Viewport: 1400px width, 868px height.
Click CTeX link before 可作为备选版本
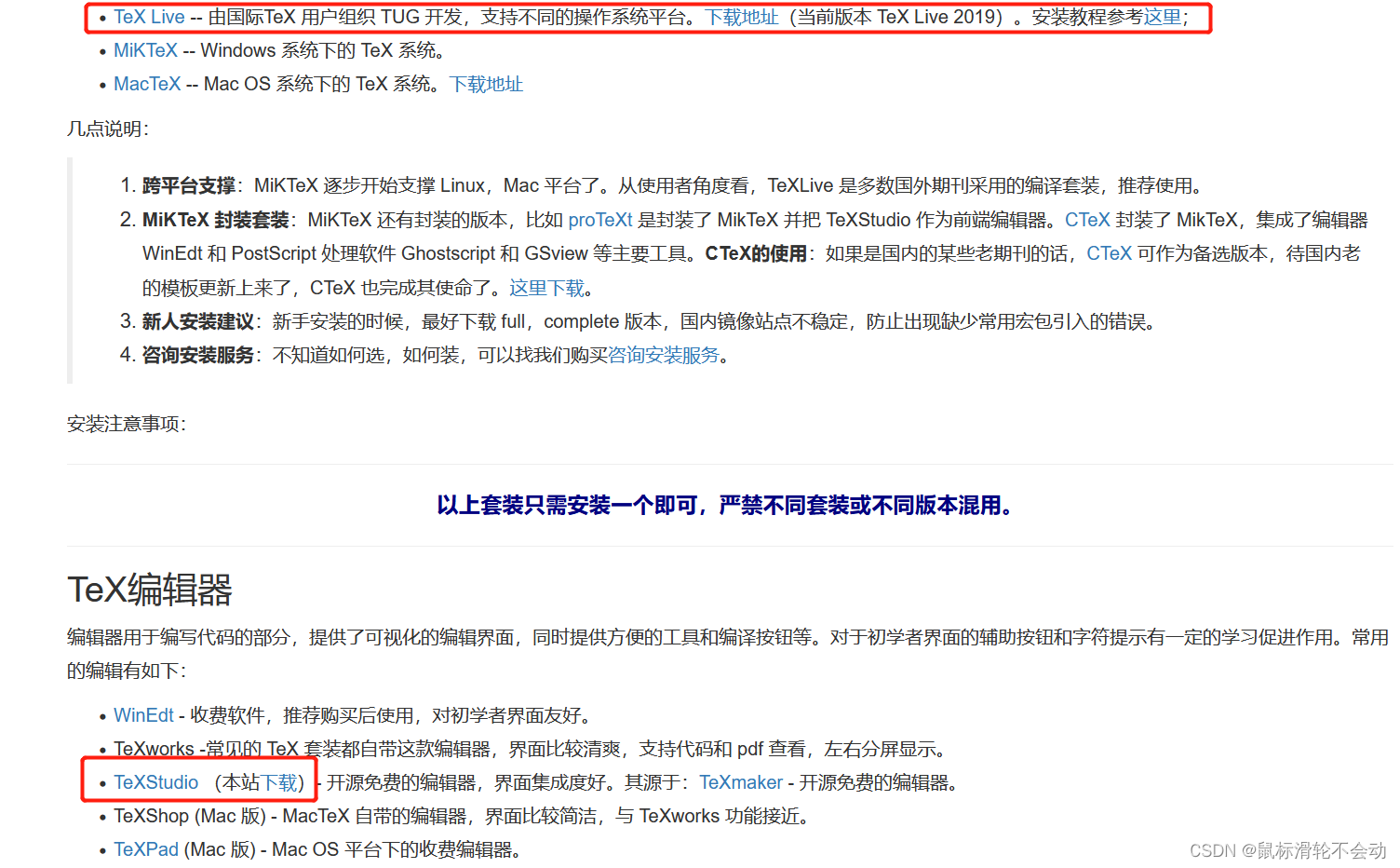(1109, 253)
